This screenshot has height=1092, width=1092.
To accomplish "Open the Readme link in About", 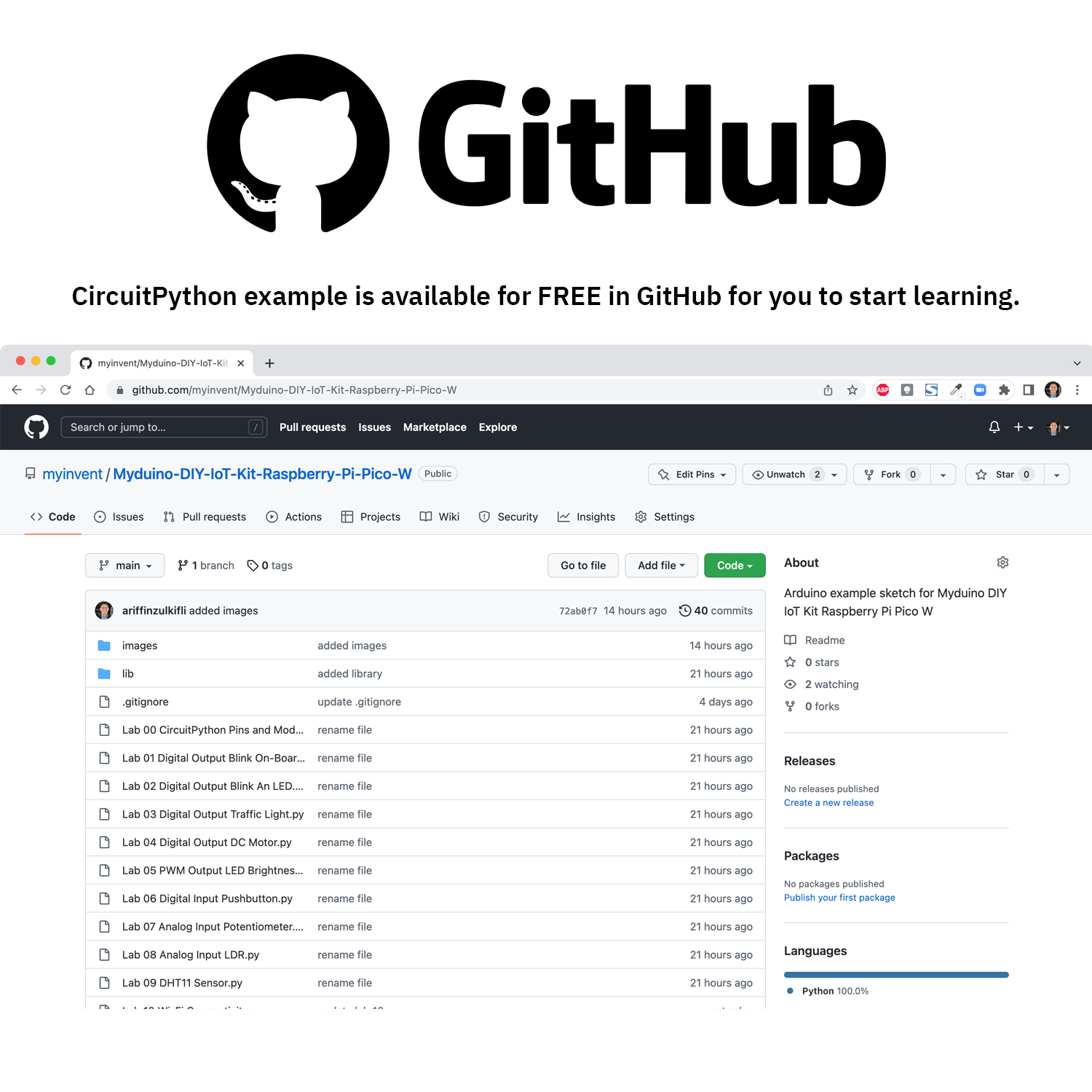I will point(815,641).
